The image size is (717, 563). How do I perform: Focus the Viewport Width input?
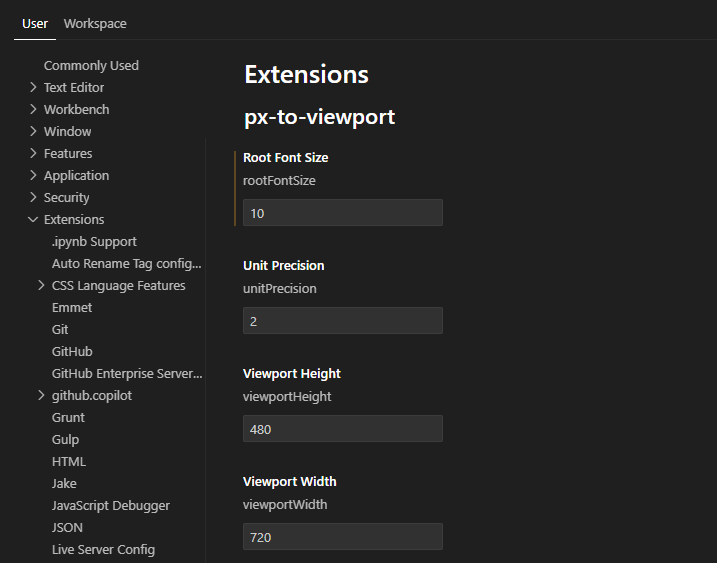tap(342, 536)
